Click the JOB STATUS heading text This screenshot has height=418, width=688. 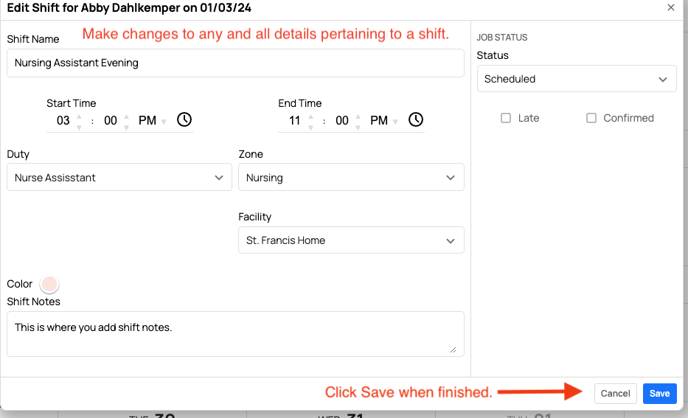click(x=502, y=38)
